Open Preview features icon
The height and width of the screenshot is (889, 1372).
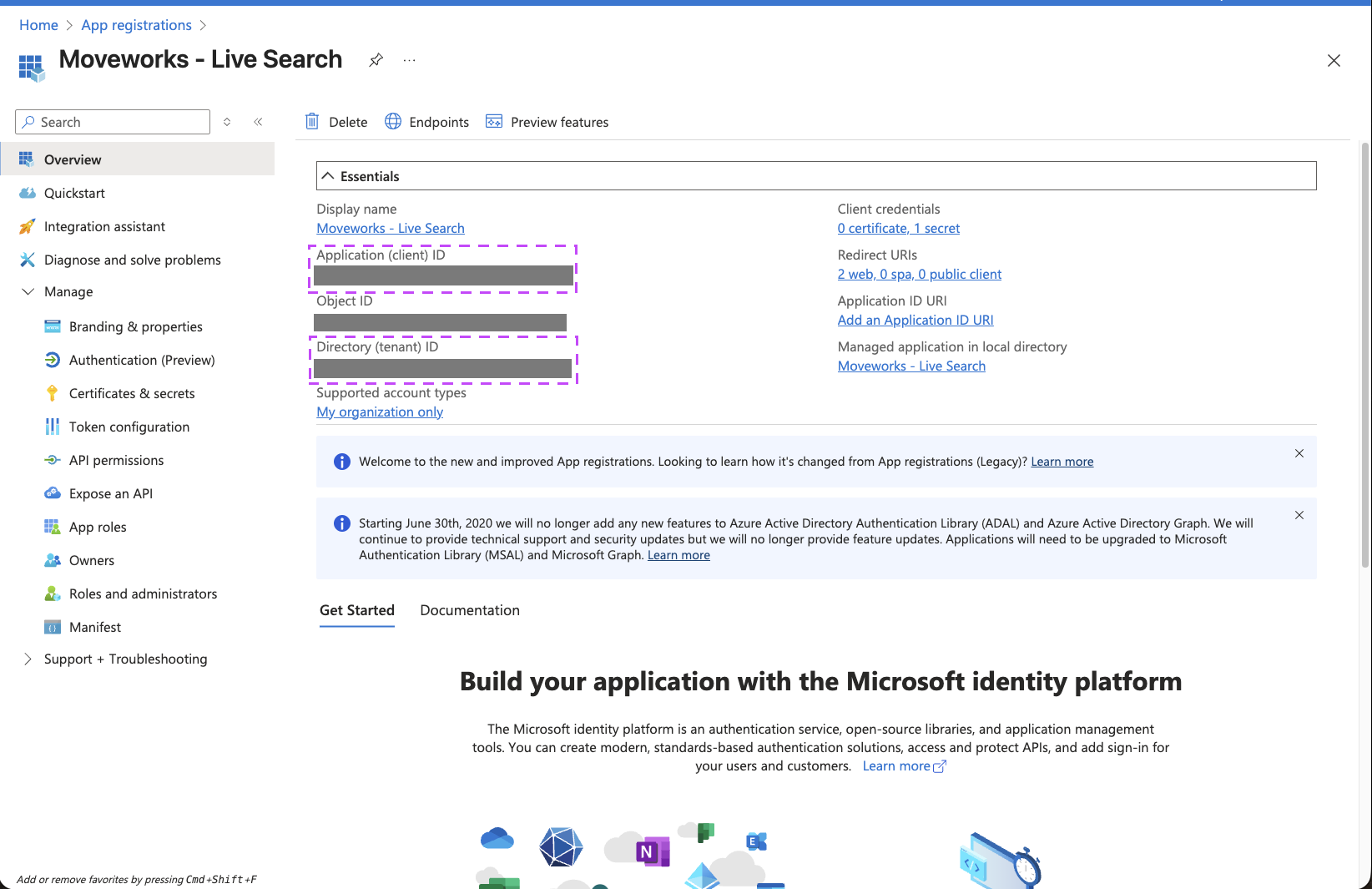[x=494, y=121]
